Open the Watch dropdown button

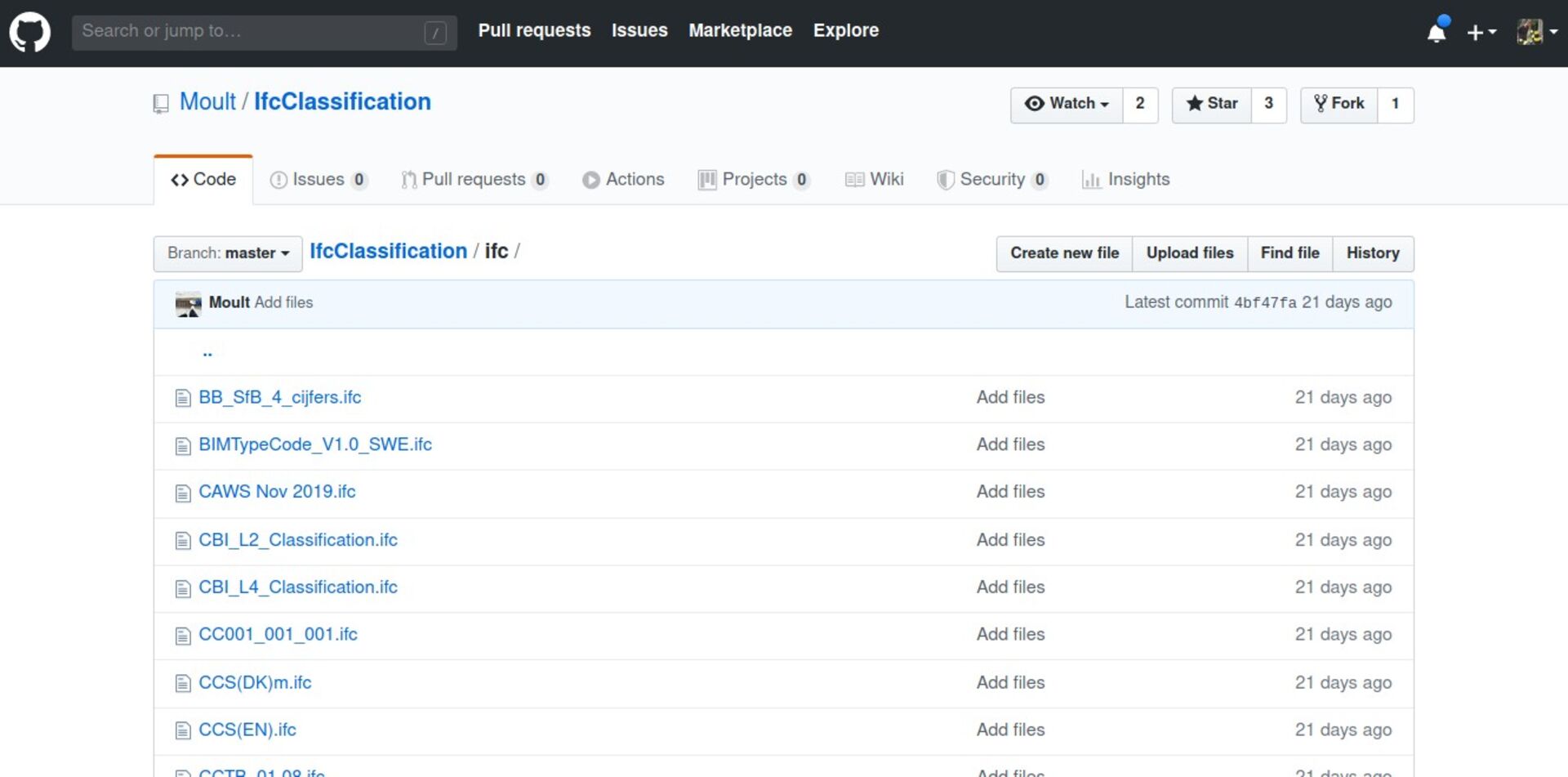coord(1067,105)
